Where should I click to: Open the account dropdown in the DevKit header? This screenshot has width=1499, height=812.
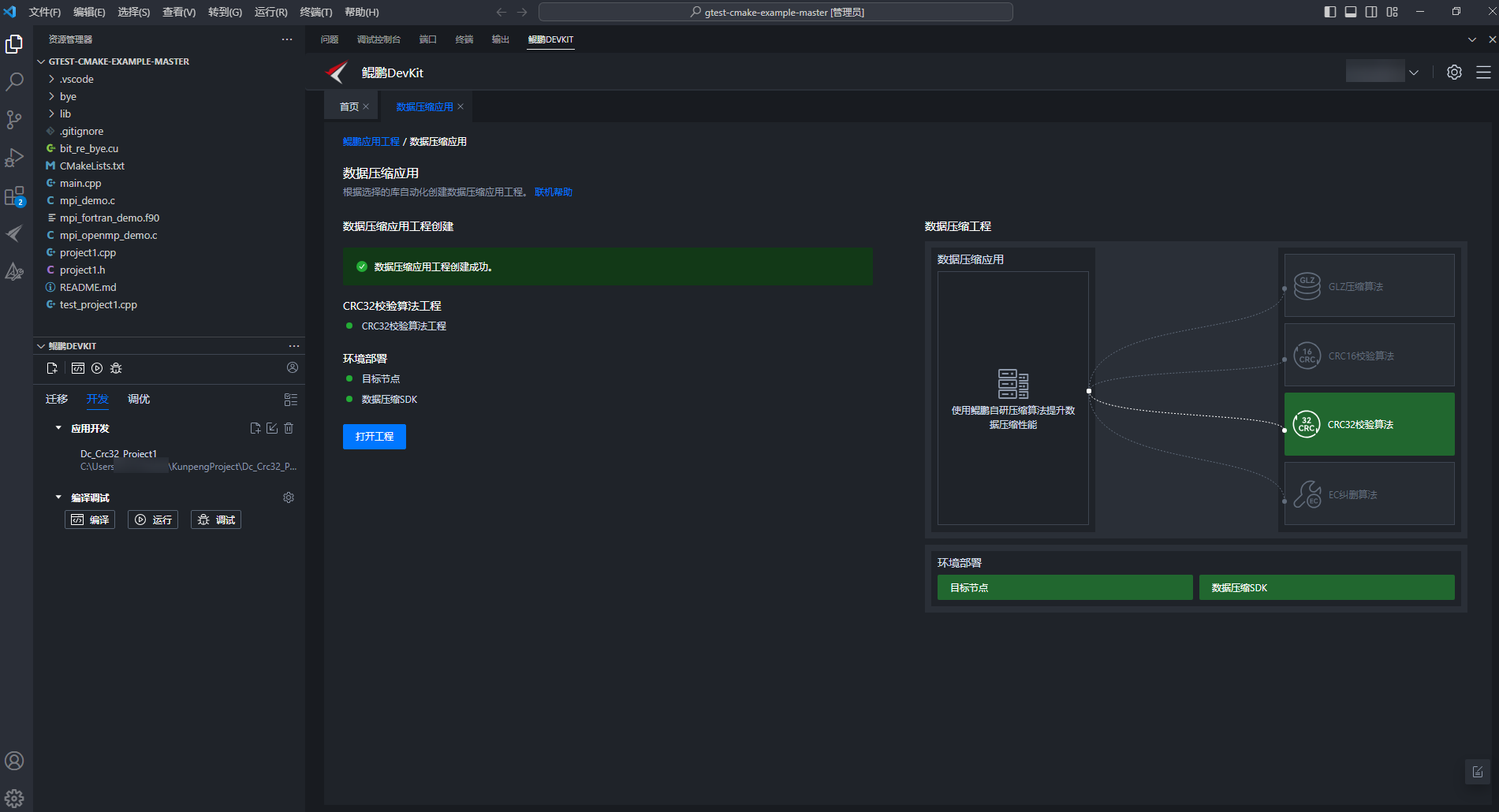tap(1414, 73)
